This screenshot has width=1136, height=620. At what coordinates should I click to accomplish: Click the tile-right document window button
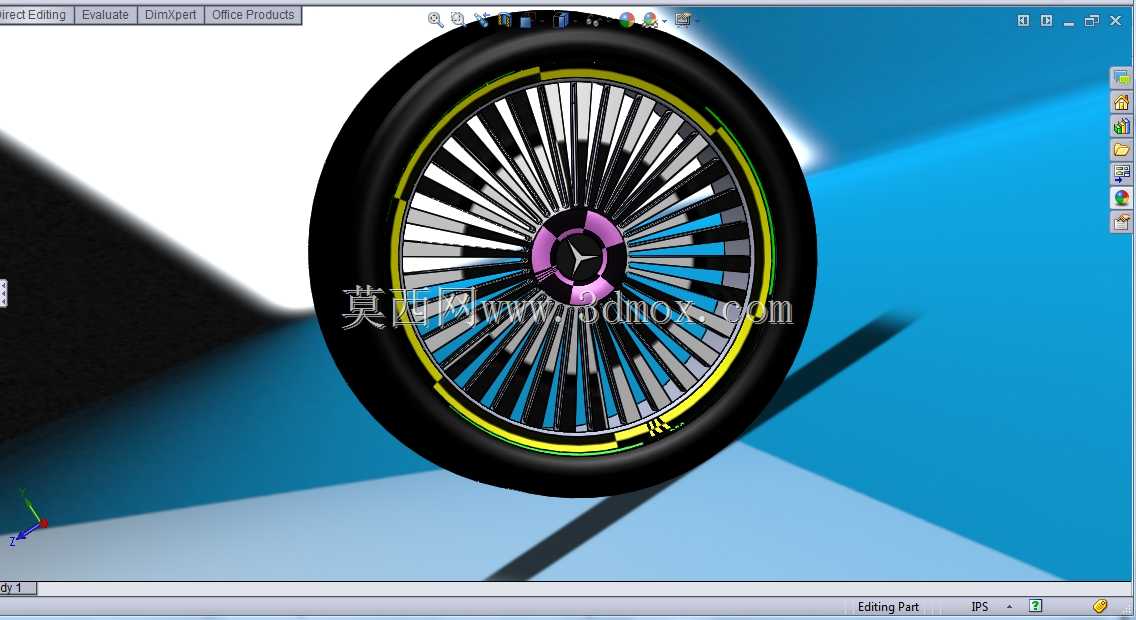tap(1046, 21)
